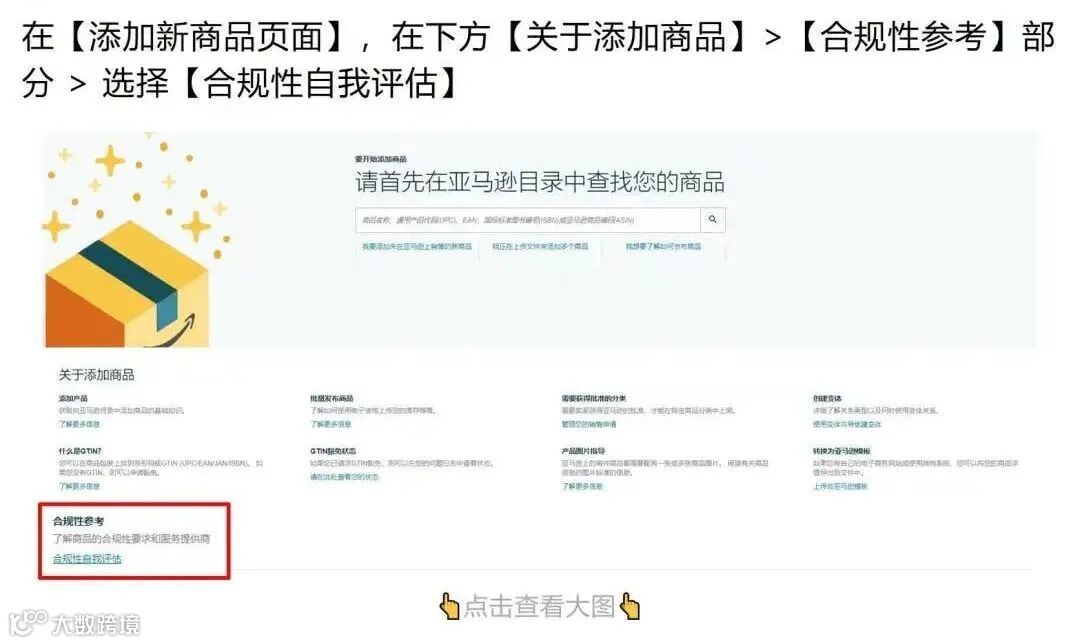Focus the product catalog search field
Screen dimensions: 1080x644
pyautogui.click(x=528, y=220)
